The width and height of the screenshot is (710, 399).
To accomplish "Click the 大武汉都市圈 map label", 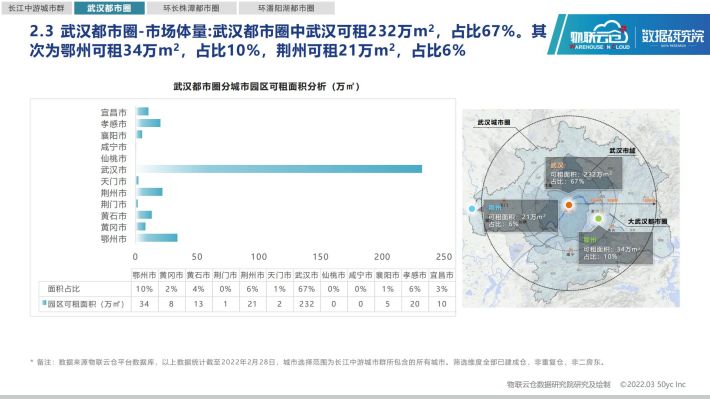I will tap(648, 221).
